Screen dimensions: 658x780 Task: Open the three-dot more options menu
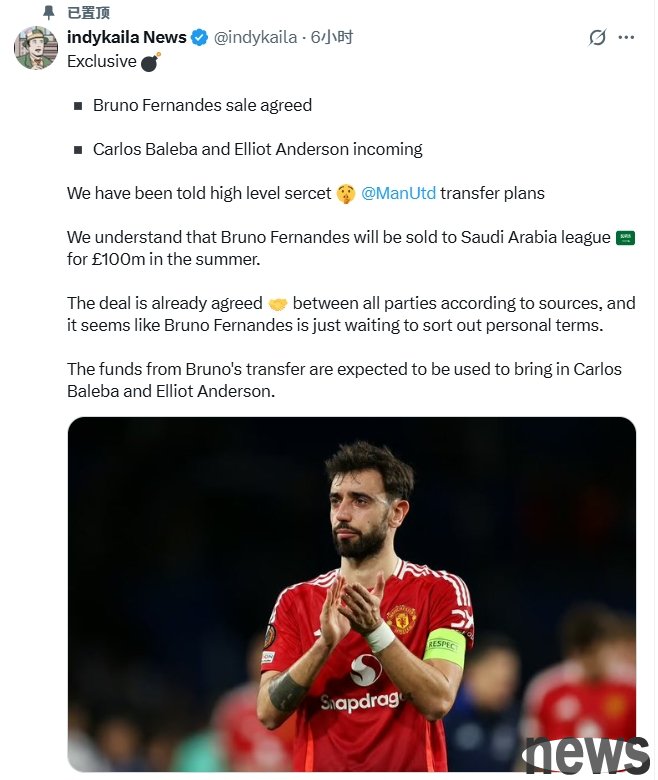point(627,38)
